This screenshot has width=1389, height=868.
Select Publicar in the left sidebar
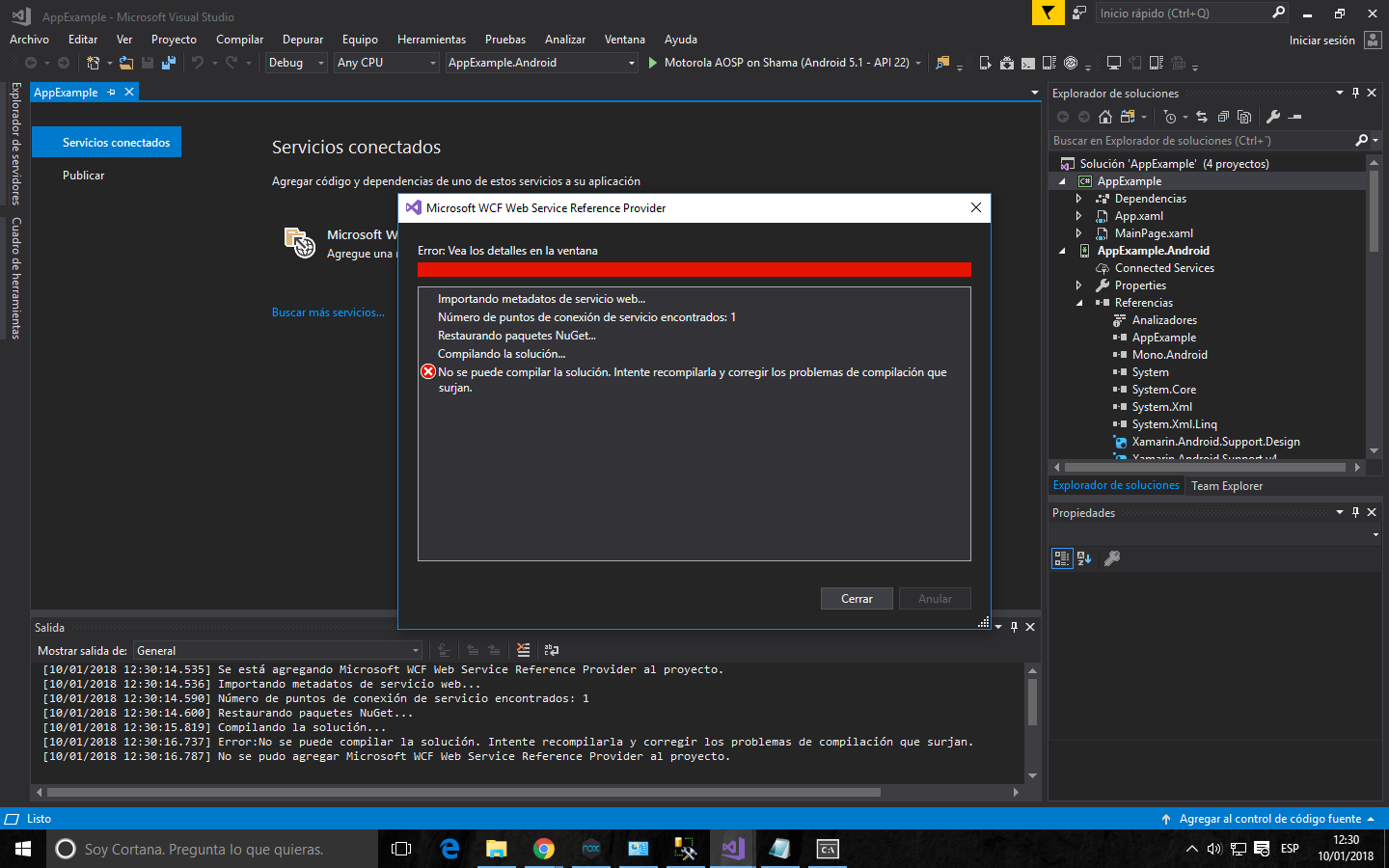[86, 175]
